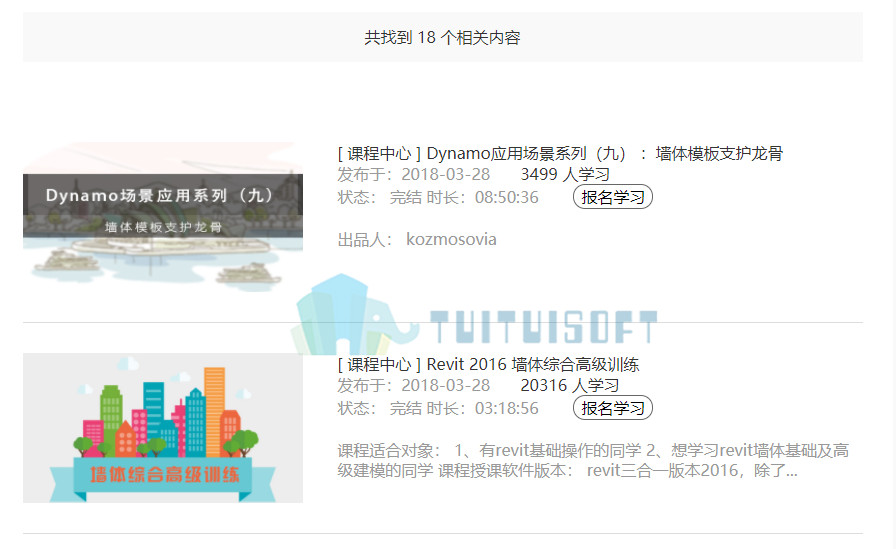Click the 3499 人学习 learner count
Viewport: 896px width, 549px height.
click(565, 174)
